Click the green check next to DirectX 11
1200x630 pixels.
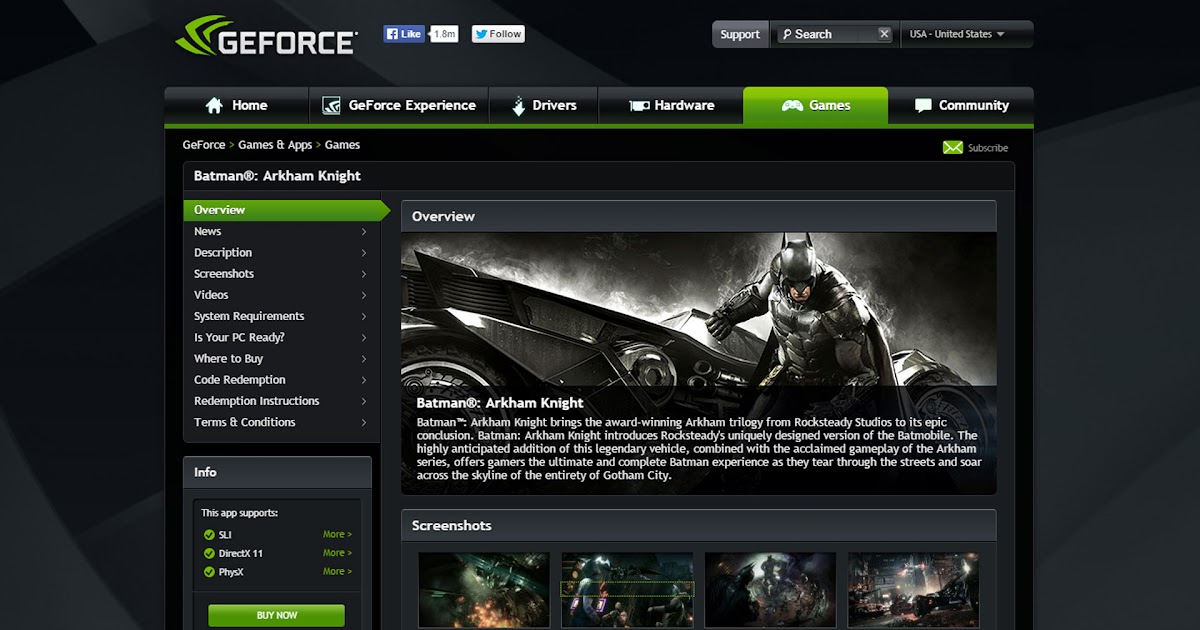(209, 553)
